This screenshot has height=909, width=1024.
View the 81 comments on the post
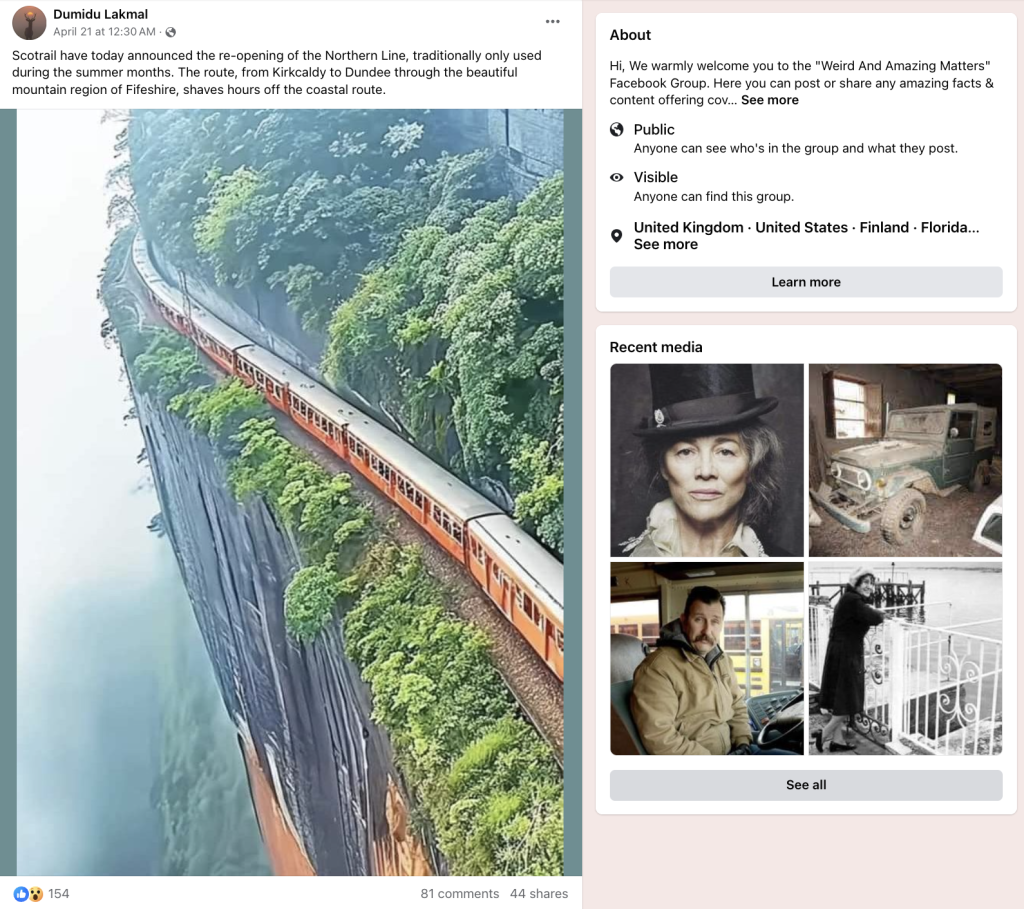(x=459, y=893)
